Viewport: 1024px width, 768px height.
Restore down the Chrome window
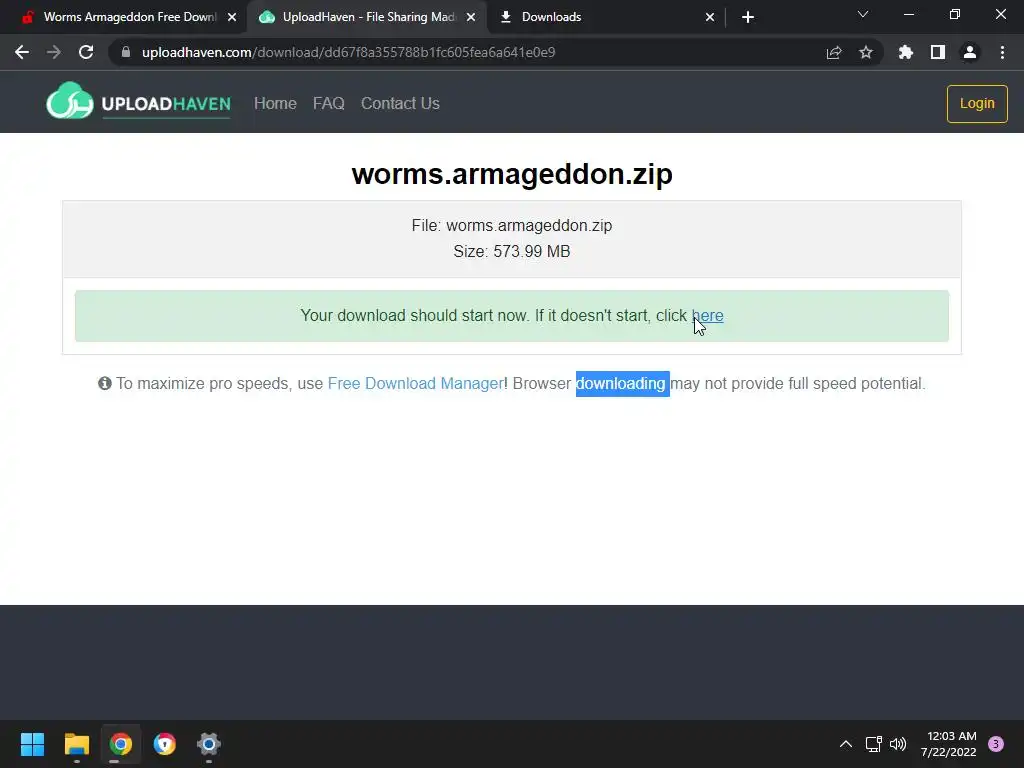pos(955,14)
